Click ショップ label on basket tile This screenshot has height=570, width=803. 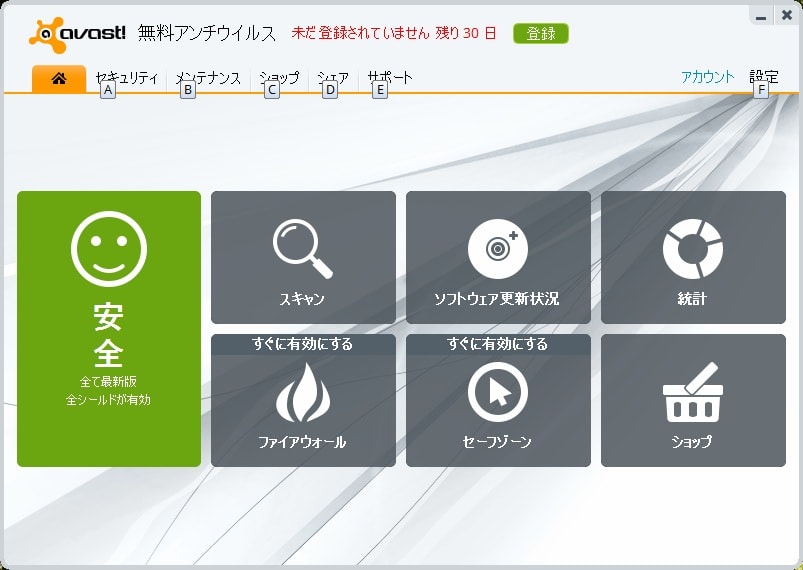click(692, 442)
